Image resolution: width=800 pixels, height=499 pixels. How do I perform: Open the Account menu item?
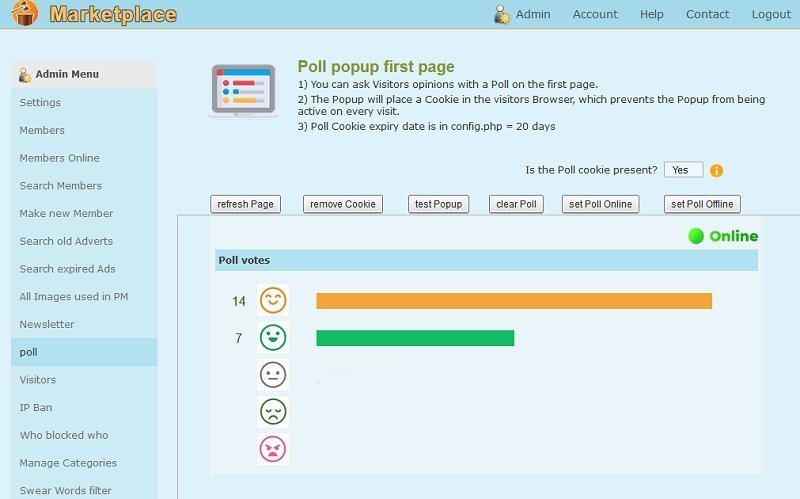595,14
